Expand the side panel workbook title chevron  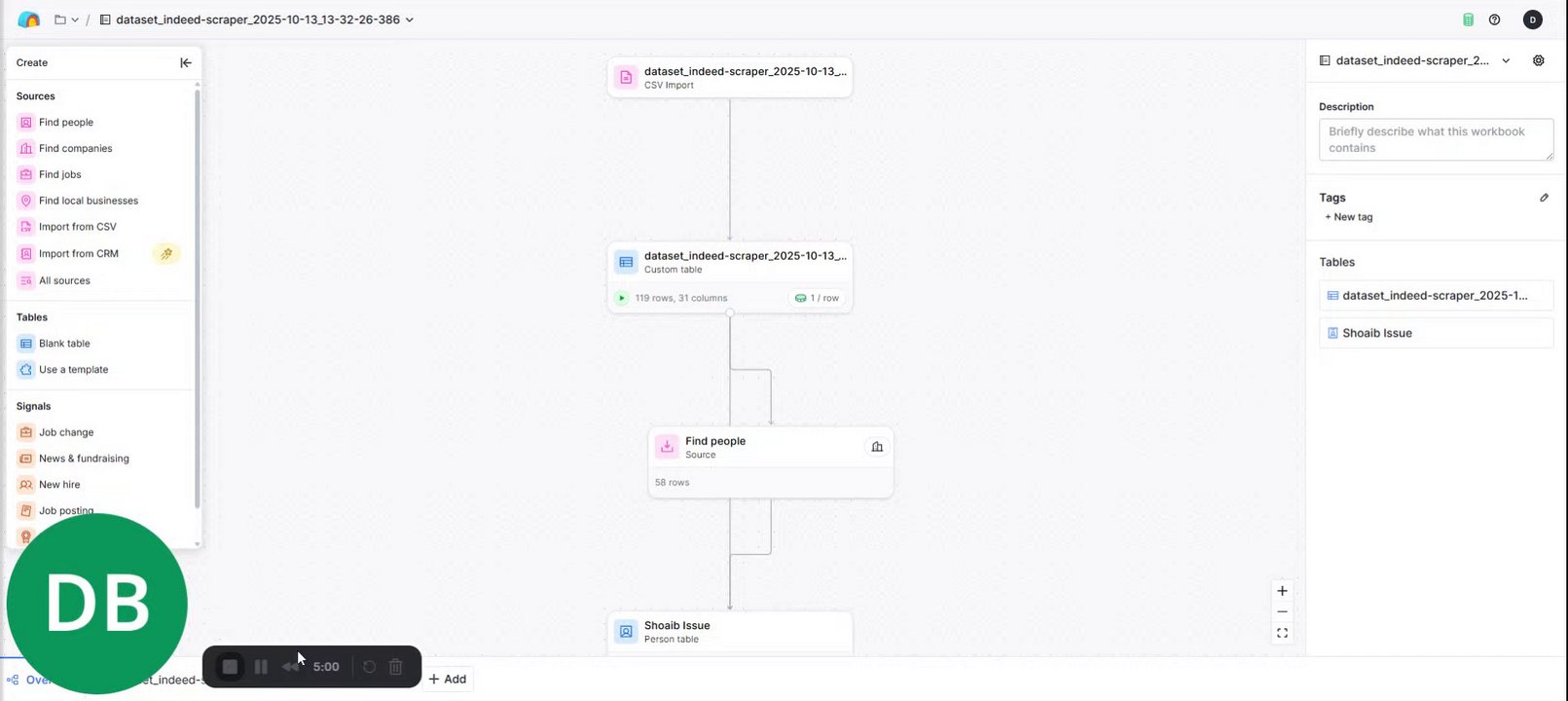(1506, 60)
